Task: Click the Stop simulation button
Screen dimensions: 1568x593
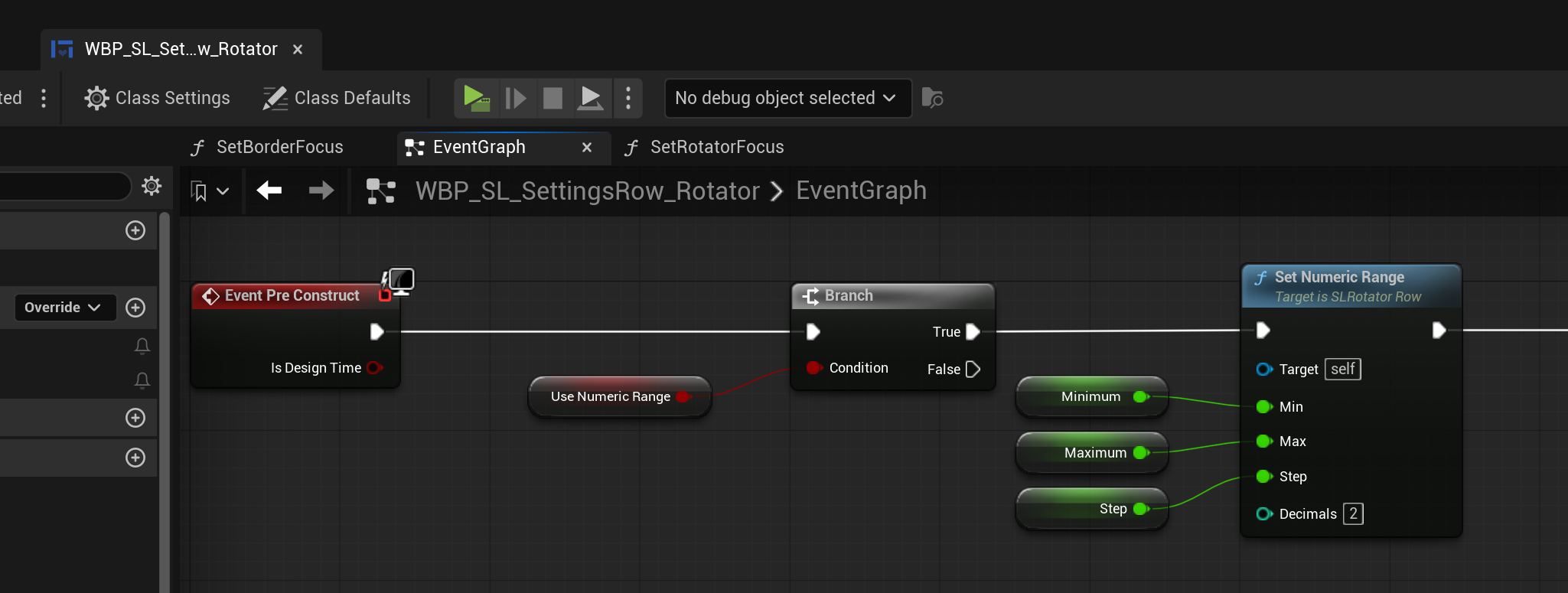Action: [x=553, y=98]
